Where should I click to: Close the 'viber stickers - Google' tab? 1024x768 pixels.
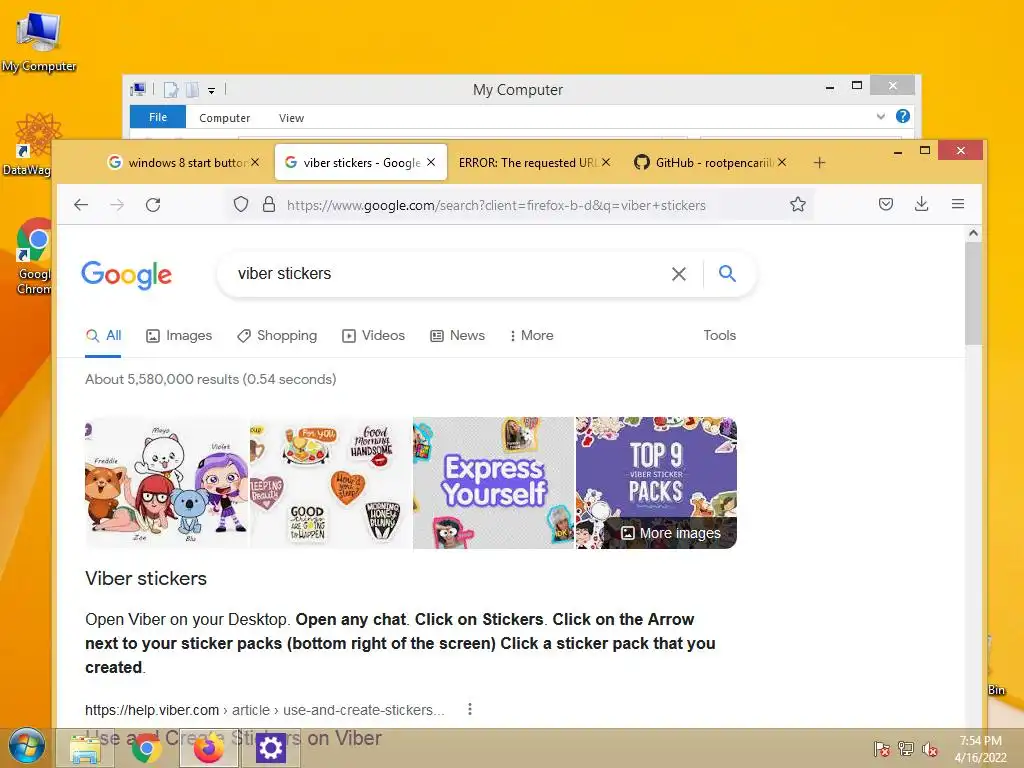431,162
